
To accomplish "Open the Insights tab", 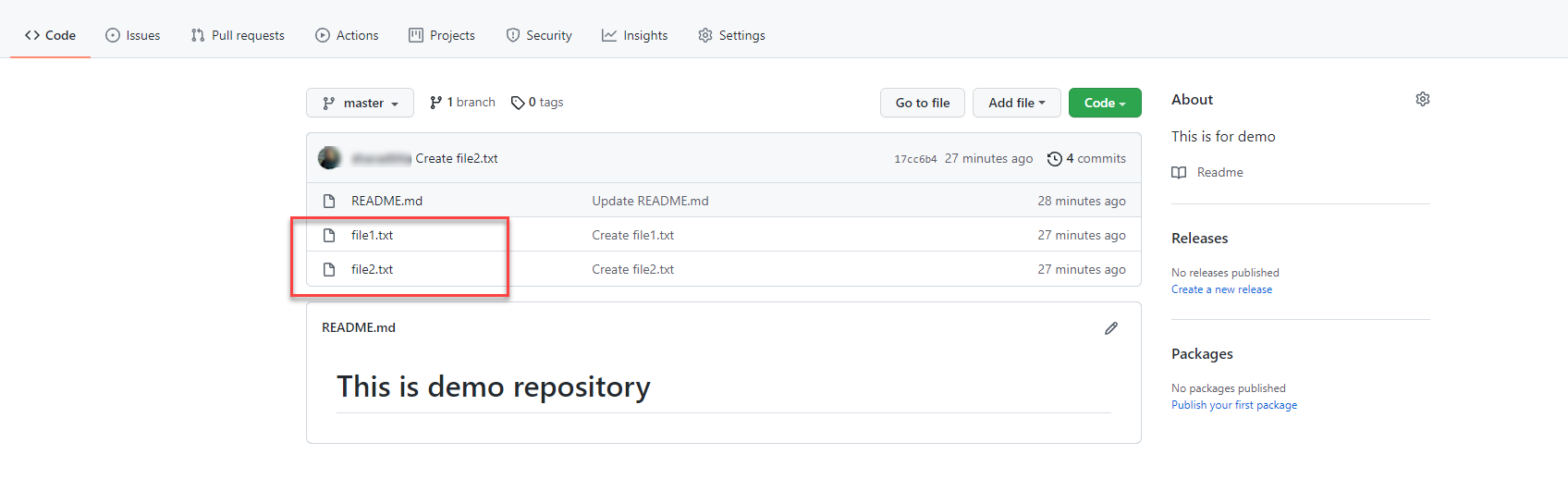I will [x=634, y=35].
